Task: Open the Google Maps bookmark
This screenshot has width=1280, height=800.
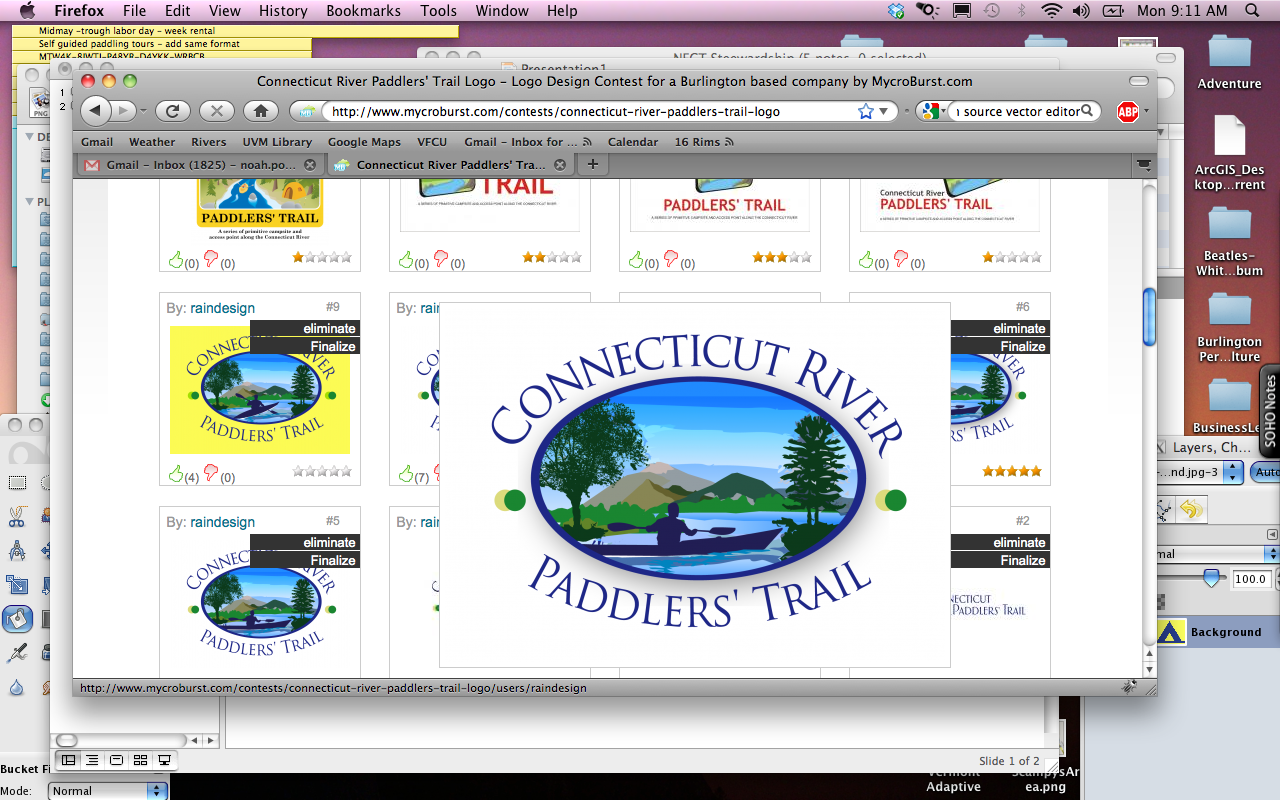Action: [364, 142]
